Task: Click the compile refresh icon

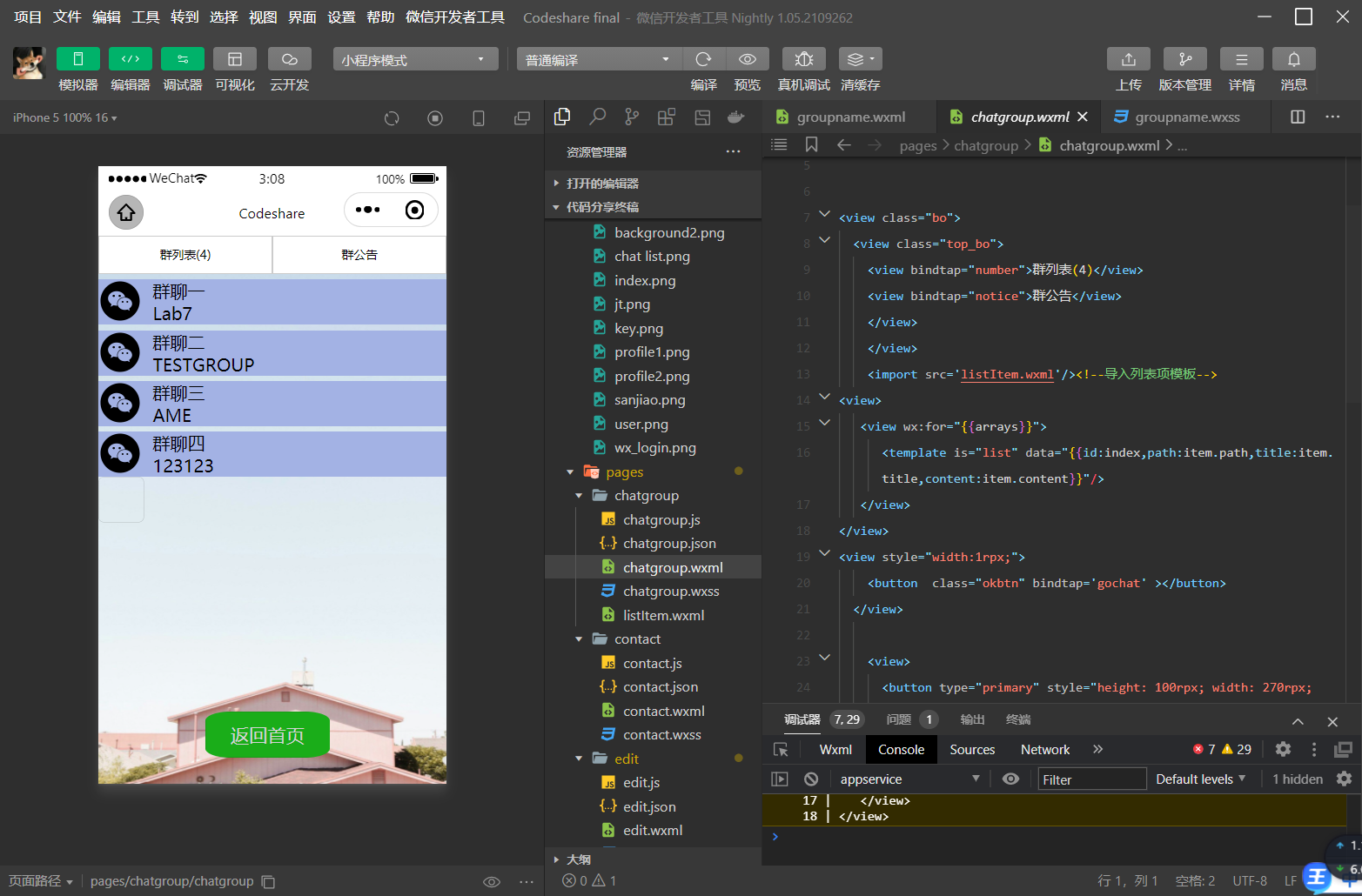Action: [x=704, y=58]
